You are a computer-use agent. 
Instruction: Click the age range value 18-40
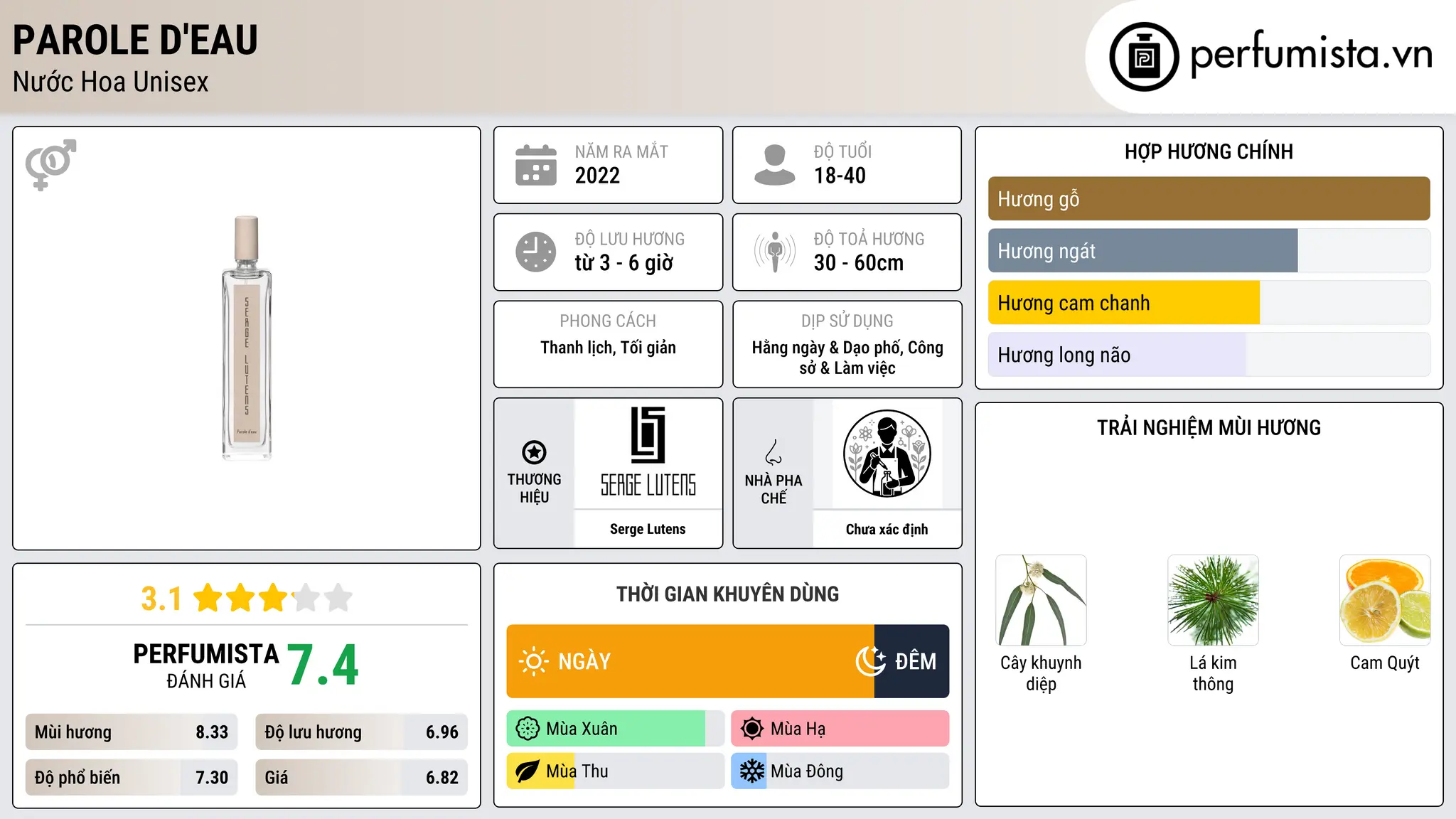[840, 176]
